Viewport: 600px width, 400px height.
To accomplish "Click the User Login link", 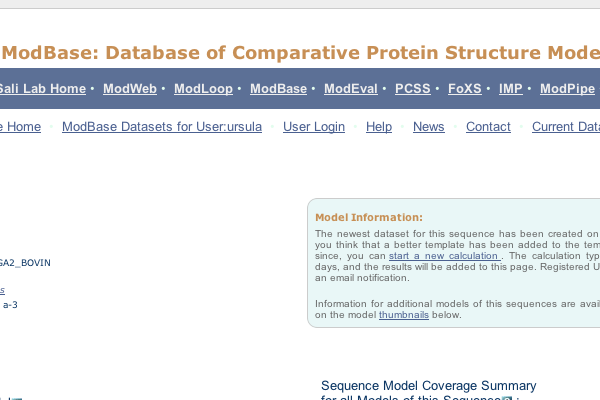I will [314, 127].
